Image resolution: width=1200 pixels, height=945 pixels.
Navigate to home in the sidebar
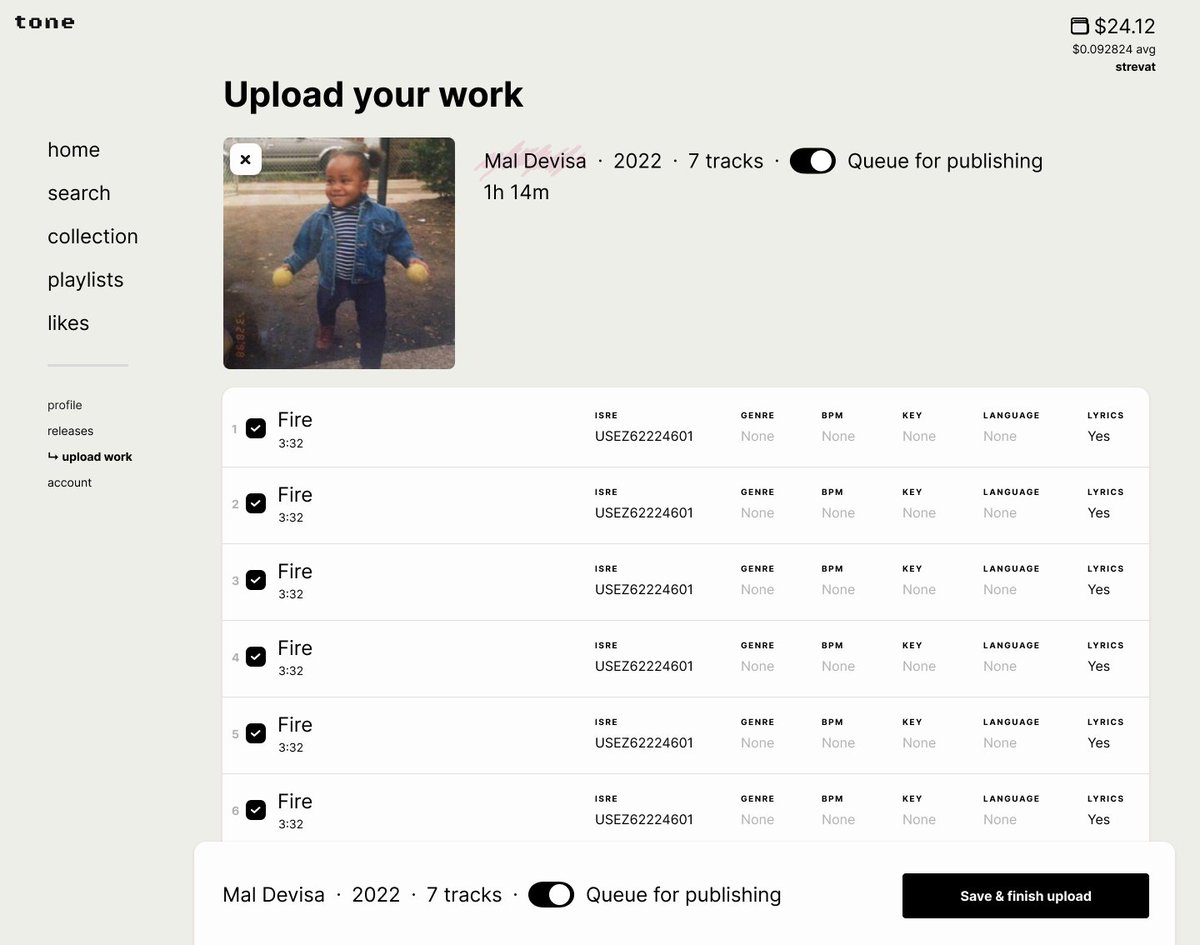click(x=73, y=150)
